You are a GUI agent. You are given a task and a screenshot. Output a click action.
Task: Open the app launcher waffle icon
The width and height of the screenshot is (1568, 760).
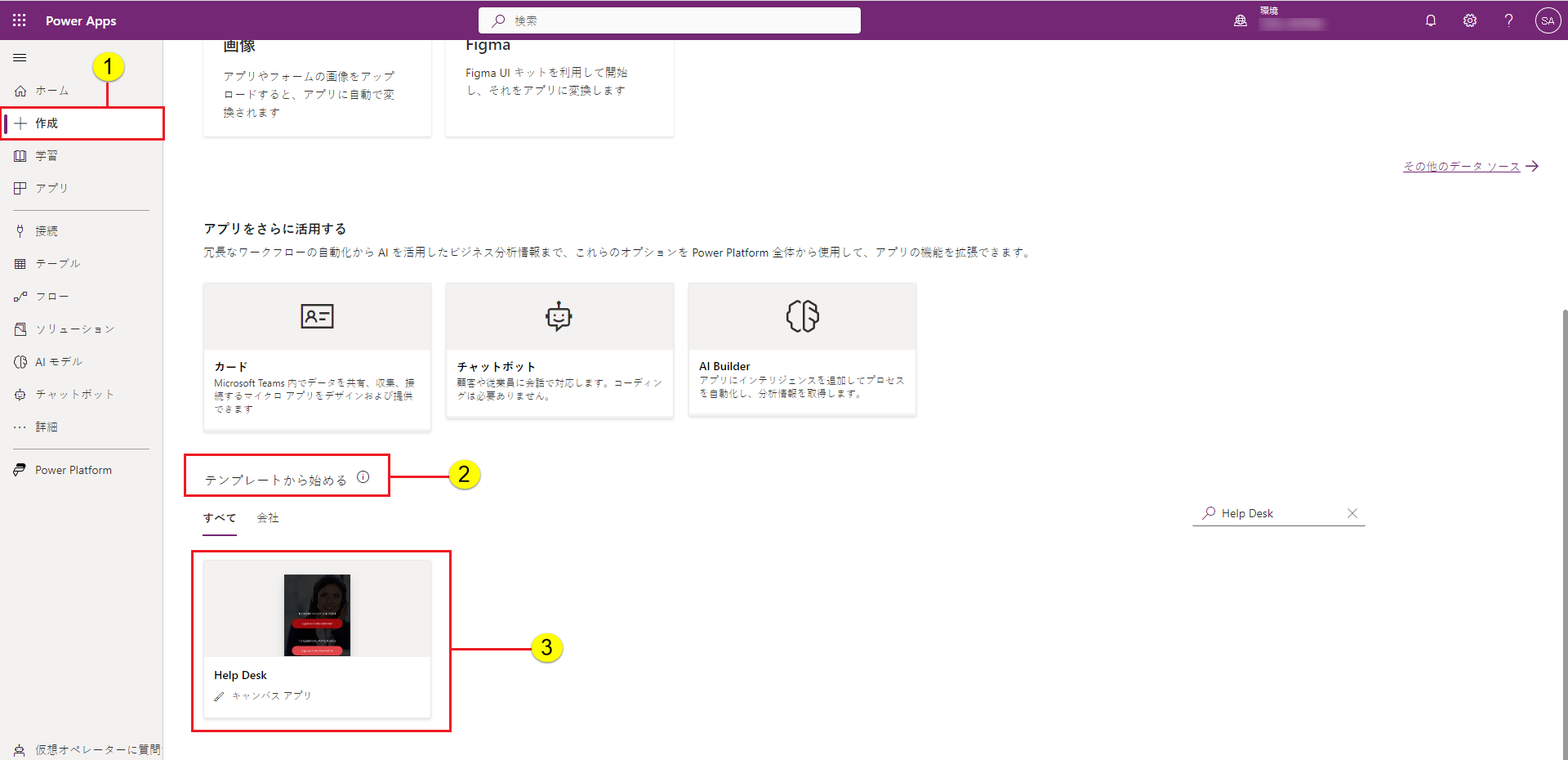19,20
